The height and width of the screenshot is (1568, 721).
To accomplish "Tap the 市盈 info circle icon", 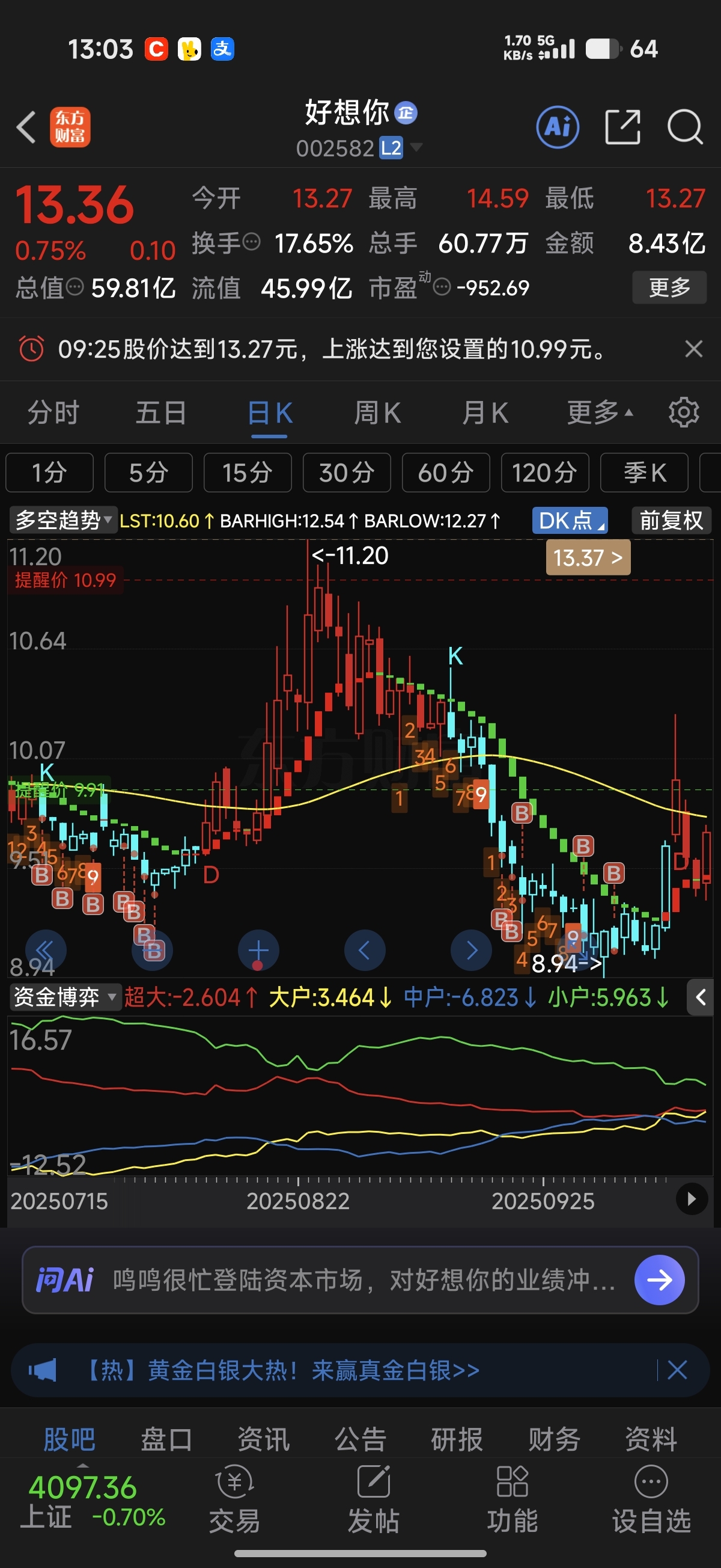I will [x=442, y=287].
